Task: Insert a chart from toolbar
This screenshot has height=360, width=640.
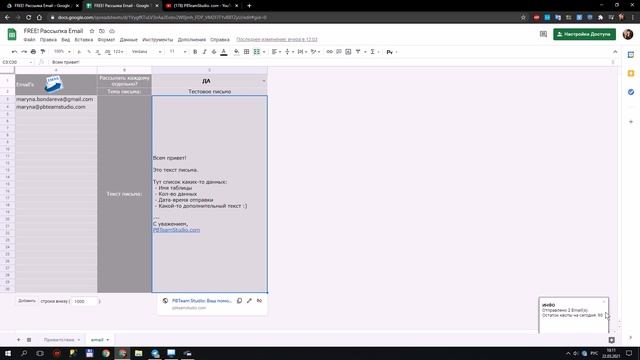Action: point(348,52)
